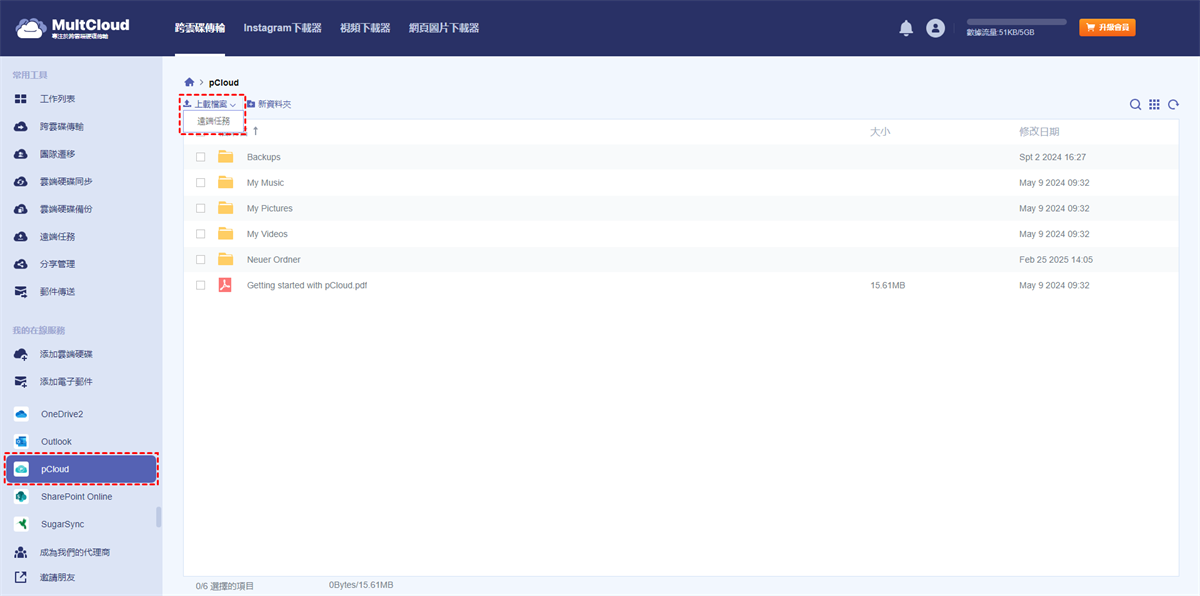Open 郵件傳送 email migration in sidebar
The image size is (1200, 596).
tap(57, 292)
